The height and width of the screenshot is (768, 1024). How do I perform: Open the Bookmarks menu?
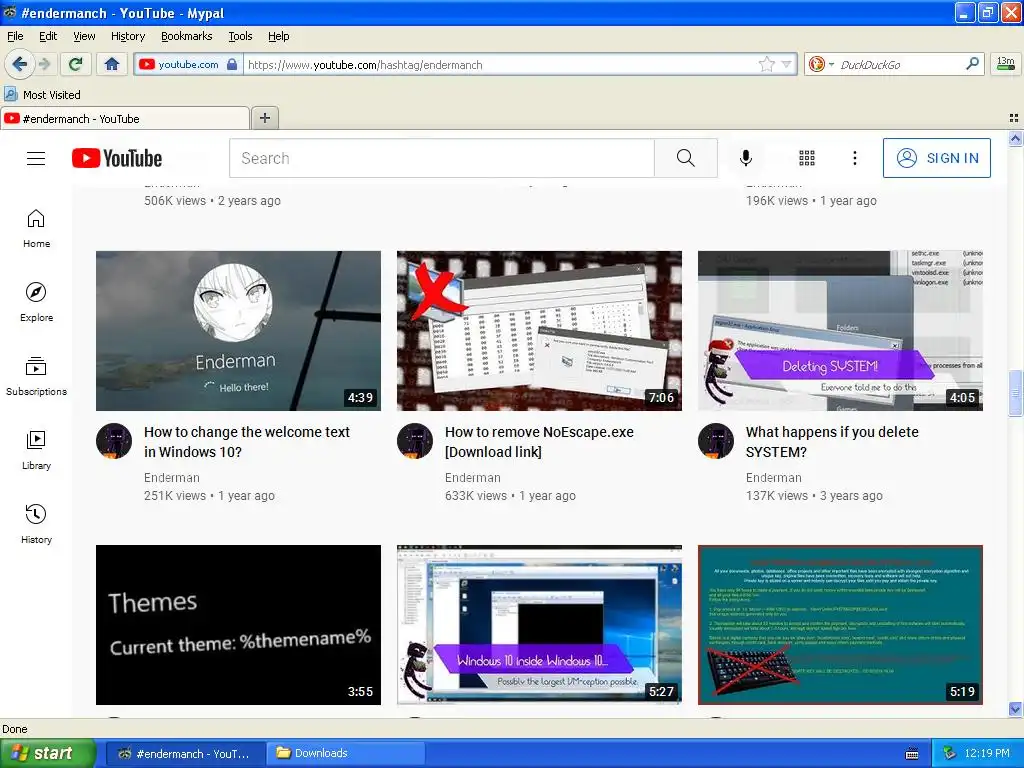[x=187, y=36]
